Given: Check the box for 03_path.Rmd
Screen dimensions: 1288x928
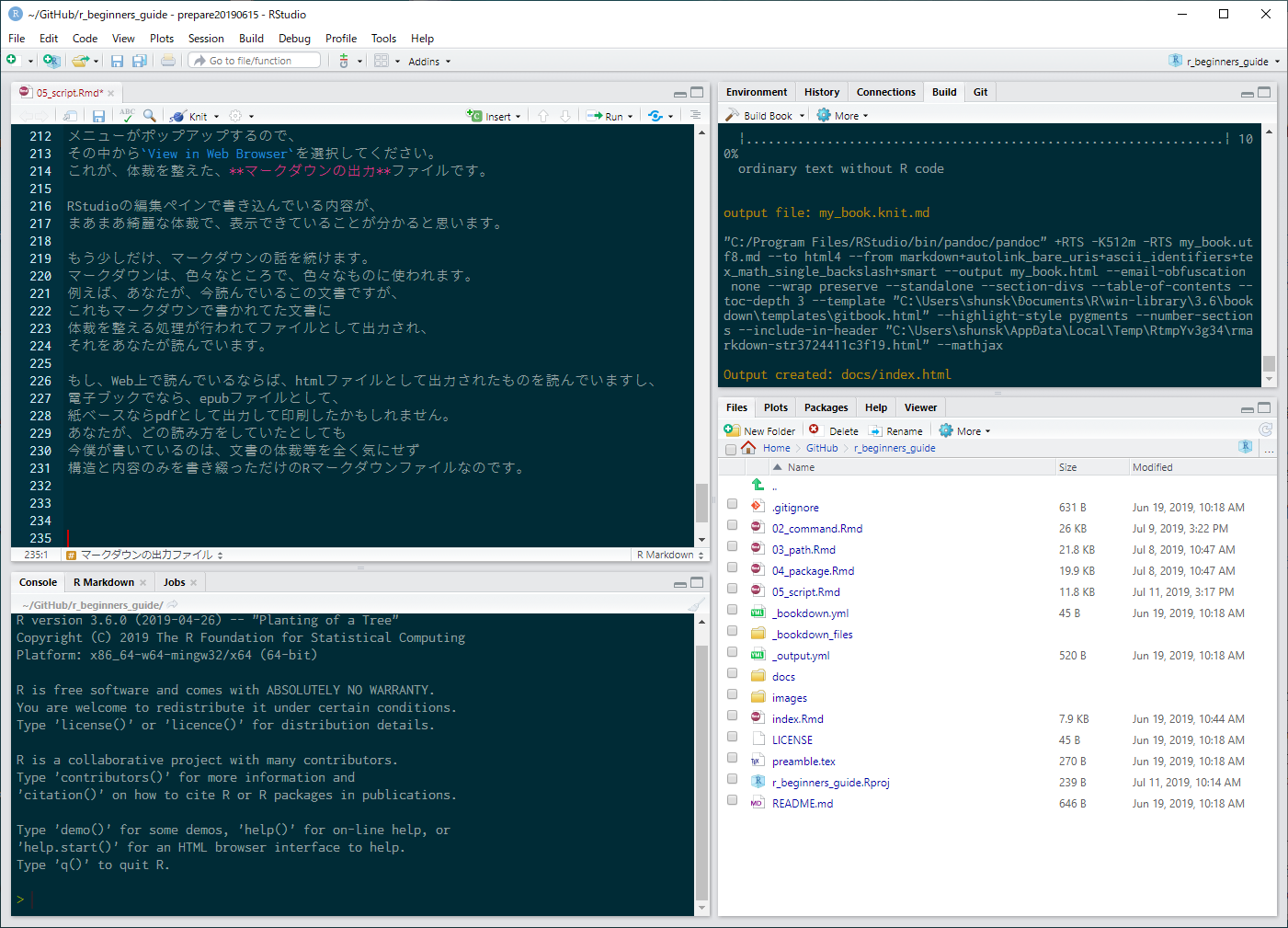Looking at the screenshot, I should [x=732, y=546].
